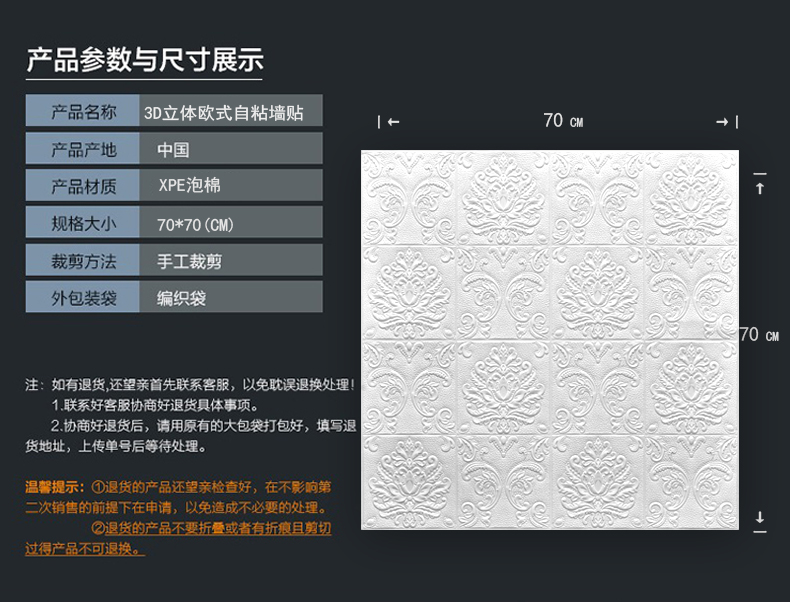Click the 规格大小 label cell
This screenshot has height=602, width=790.
pos(83,222)
